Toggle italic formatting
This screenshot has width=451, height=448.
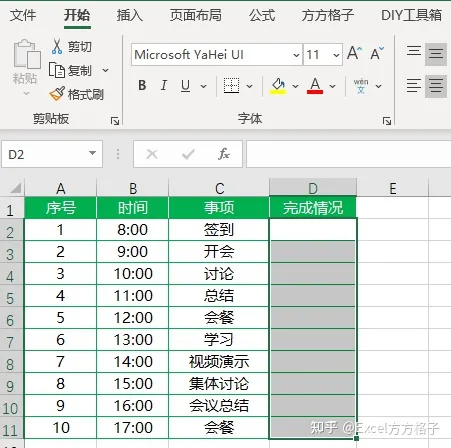point(164,86)
